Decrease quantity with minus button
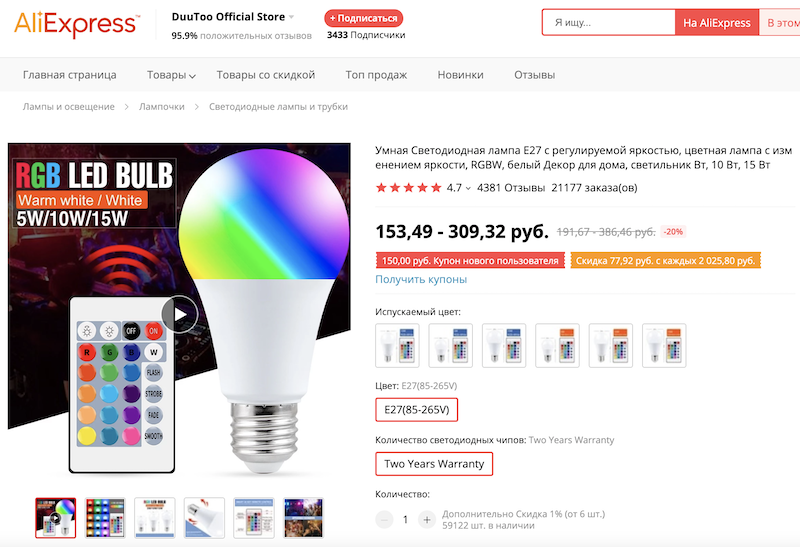The image size is (800, 547). (x=384, y=520)
